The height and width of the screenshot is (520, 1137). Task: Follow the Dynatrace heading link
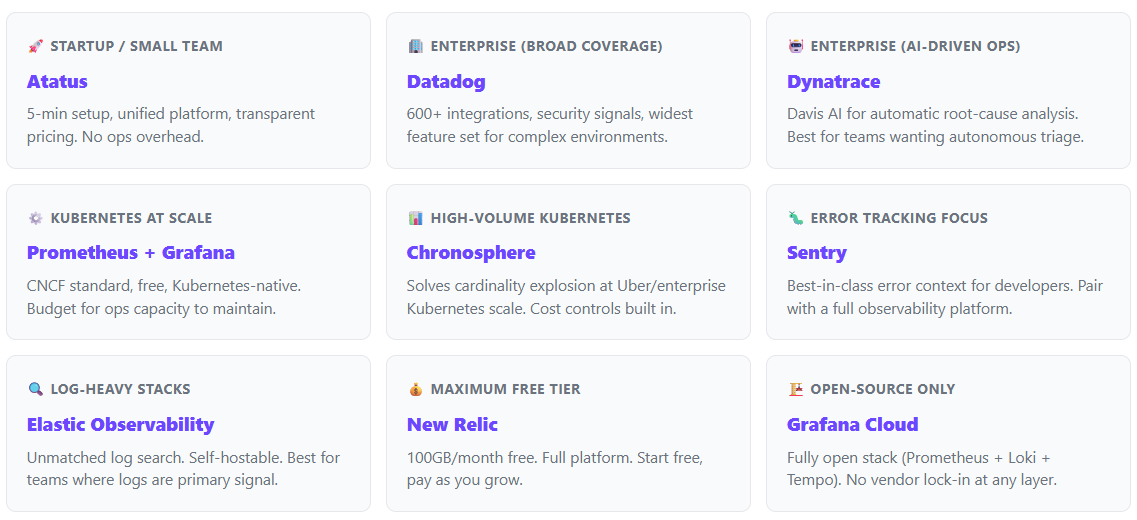pos(833,81)
